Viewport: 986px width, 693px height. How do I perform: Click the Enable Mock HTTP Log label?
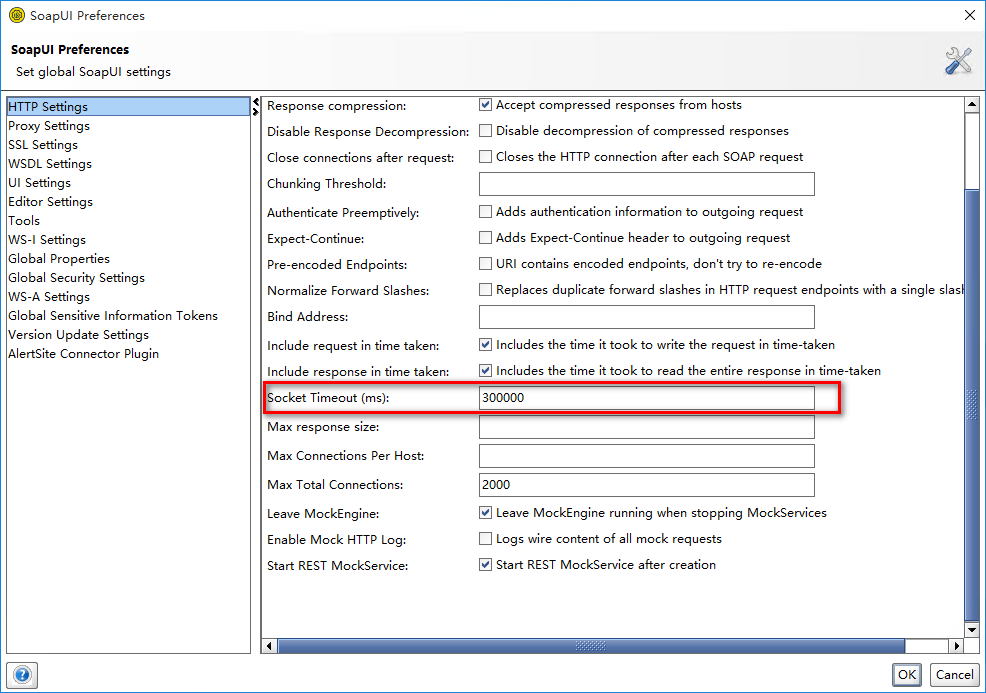tap(336, 540)
